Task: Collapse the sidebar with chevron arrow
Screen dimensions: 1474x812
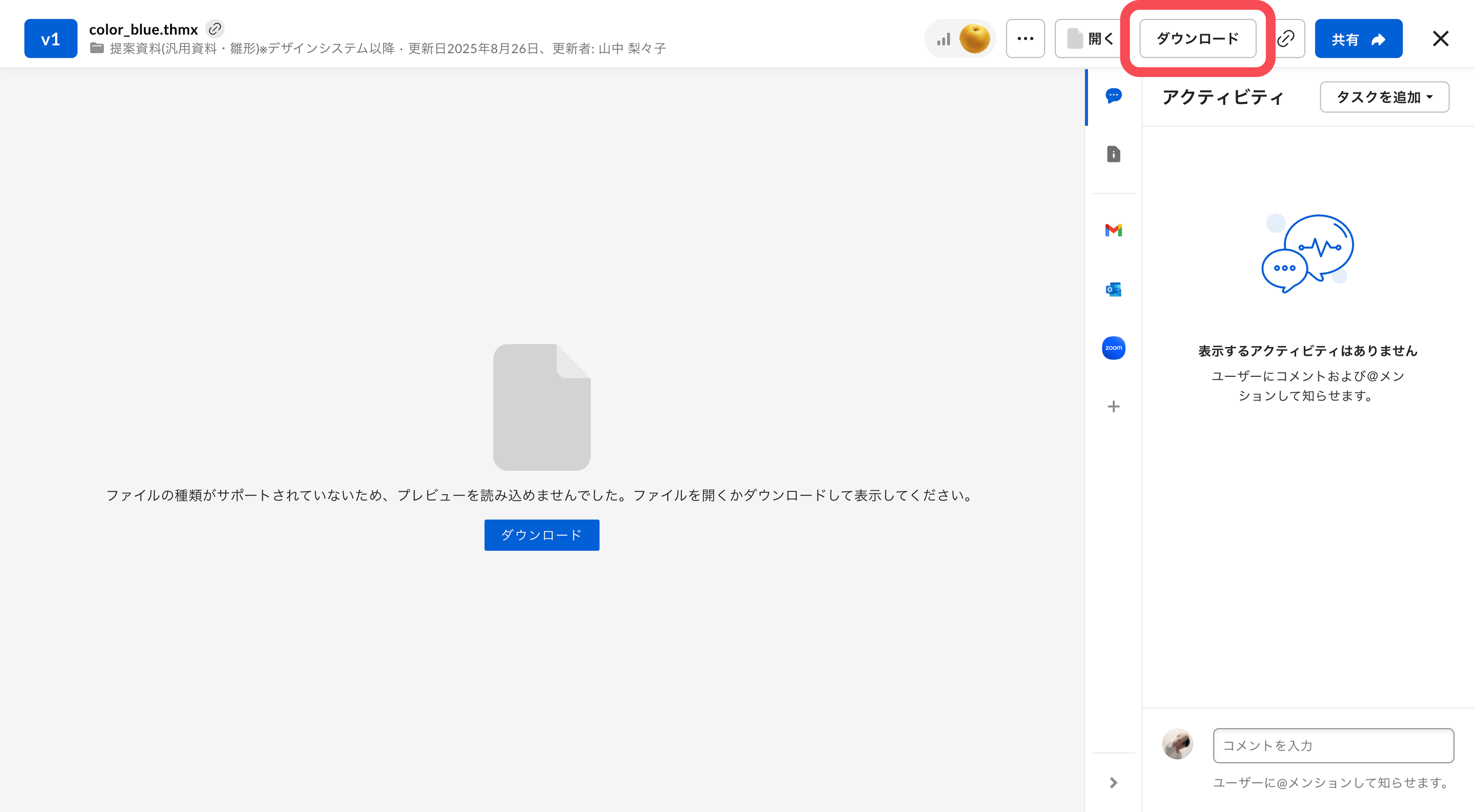Action: pyautogui.click(x=1113, y=782)
